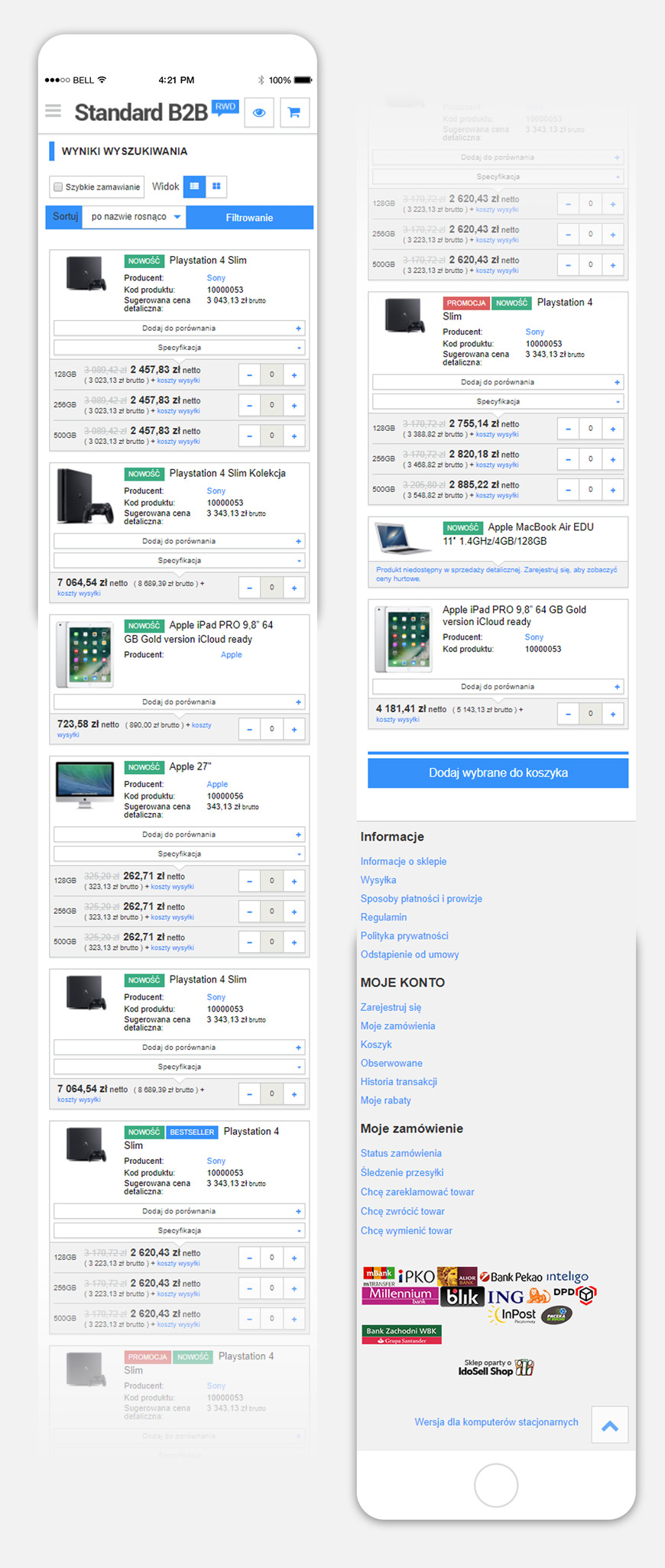Switch to grid view icon
Screen dimensions: 665x1568
coord(216,186)
